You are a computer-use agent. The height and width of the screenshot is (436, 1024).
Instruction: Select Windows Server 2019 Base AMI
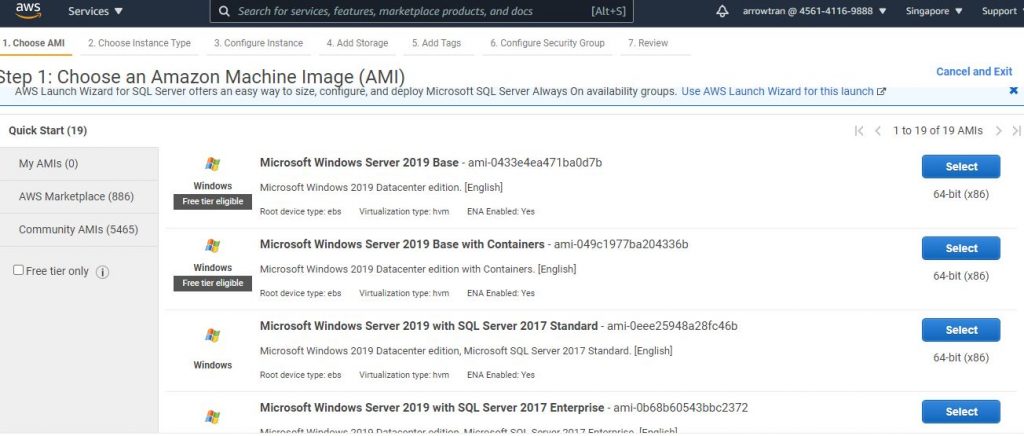tap(961, 166)
